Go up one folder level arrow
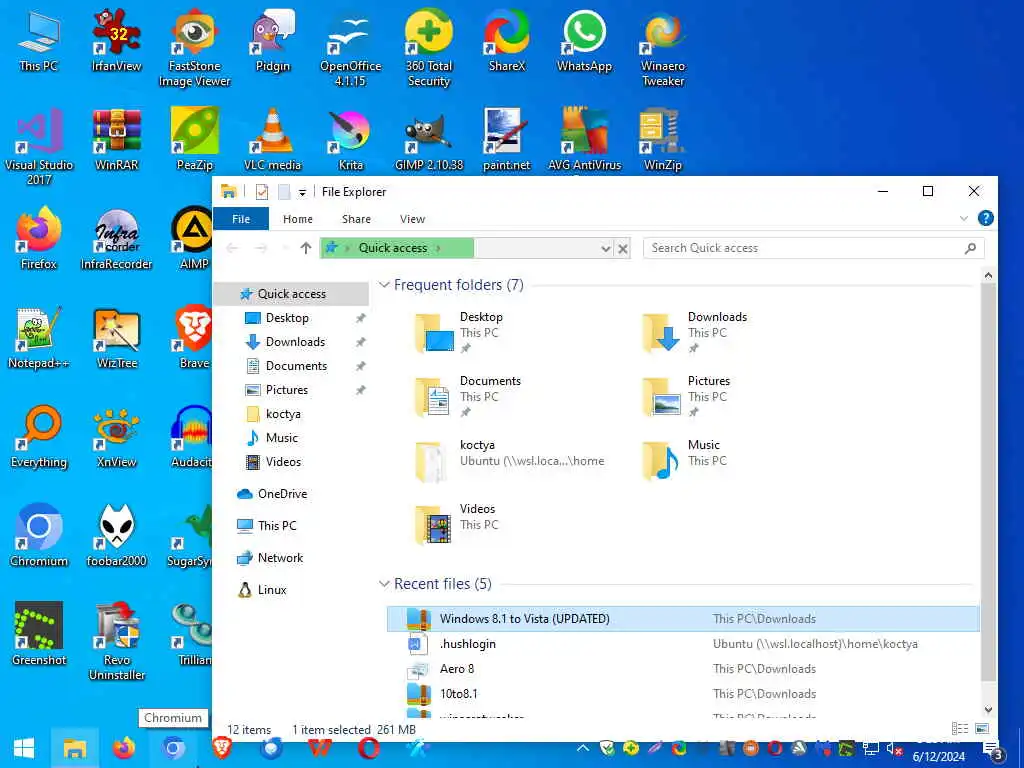Viewport: 1024px width, 768px height. (306, 248)
